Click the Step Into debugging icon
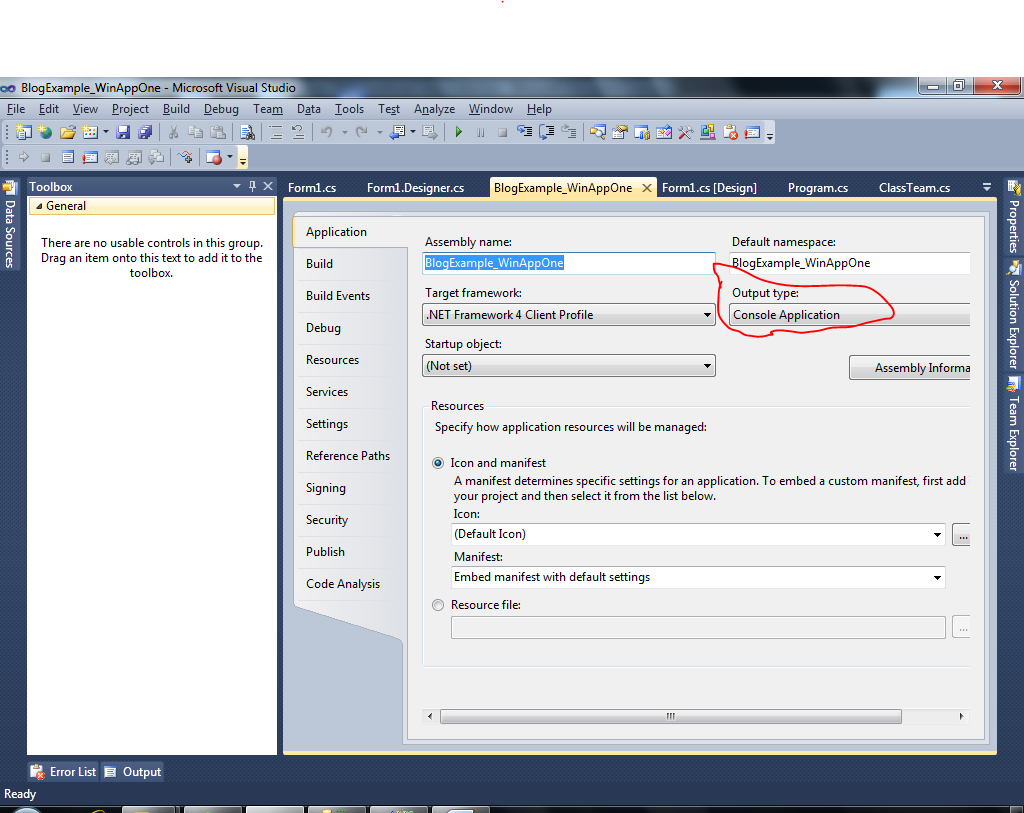1024x813 pixels. click(524, 131)
